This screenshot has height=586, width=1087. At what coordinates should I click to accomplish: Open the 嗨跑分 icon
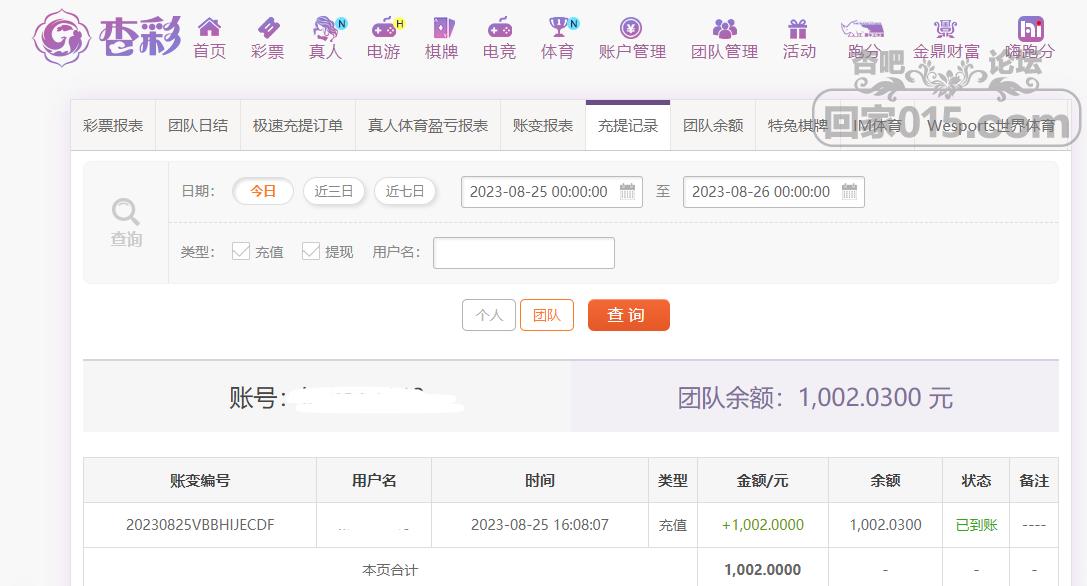coord(1030,28)
